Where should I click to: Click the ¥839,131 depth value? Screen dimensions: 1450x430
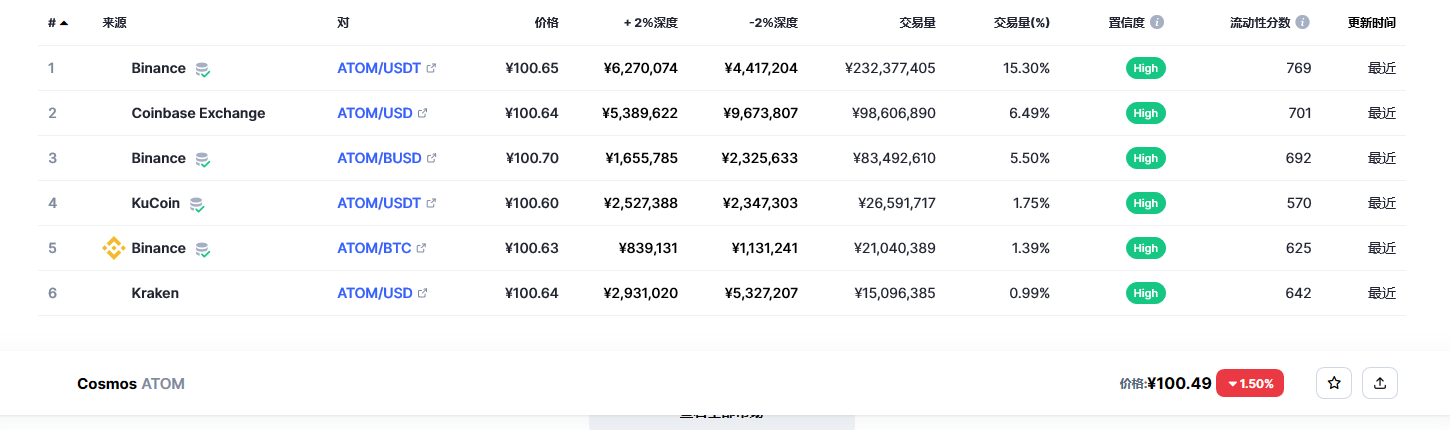pyautogui.click(x=648, y=248)
